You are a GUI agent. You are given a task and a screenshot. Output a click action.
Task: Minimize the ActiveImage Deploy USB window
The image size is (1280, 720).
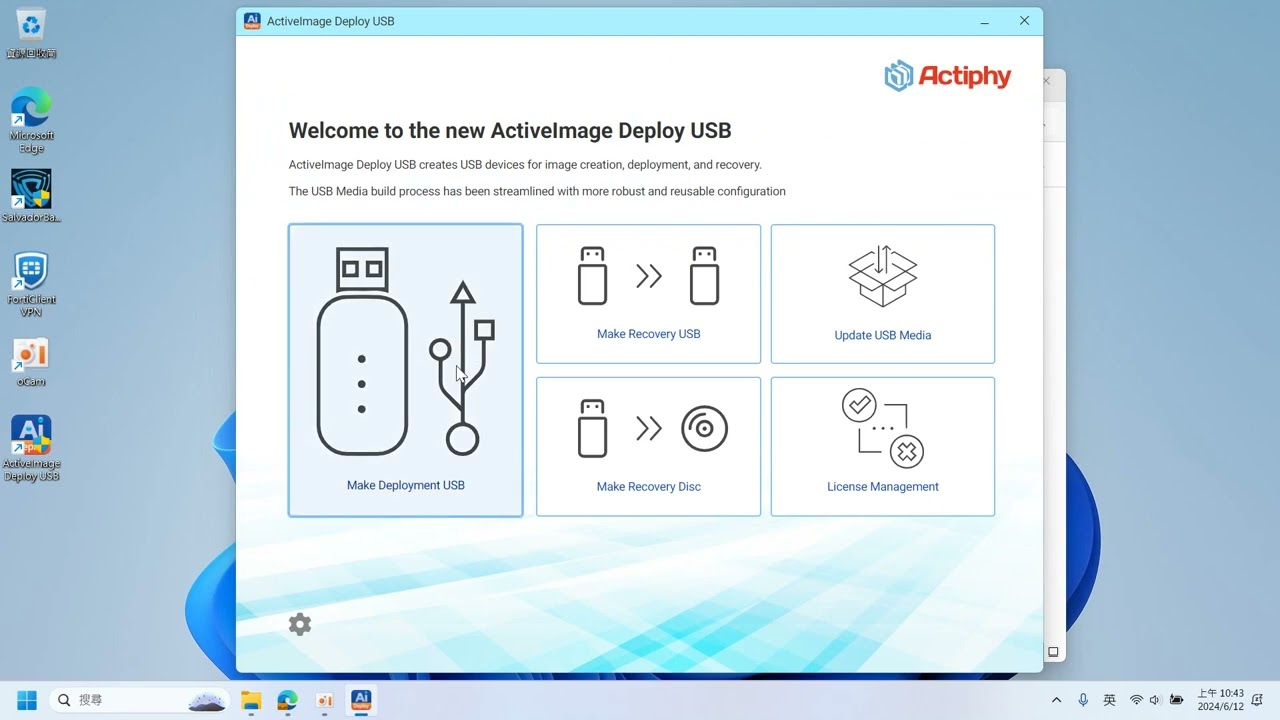pyautogui.click(x=984, y=21)
